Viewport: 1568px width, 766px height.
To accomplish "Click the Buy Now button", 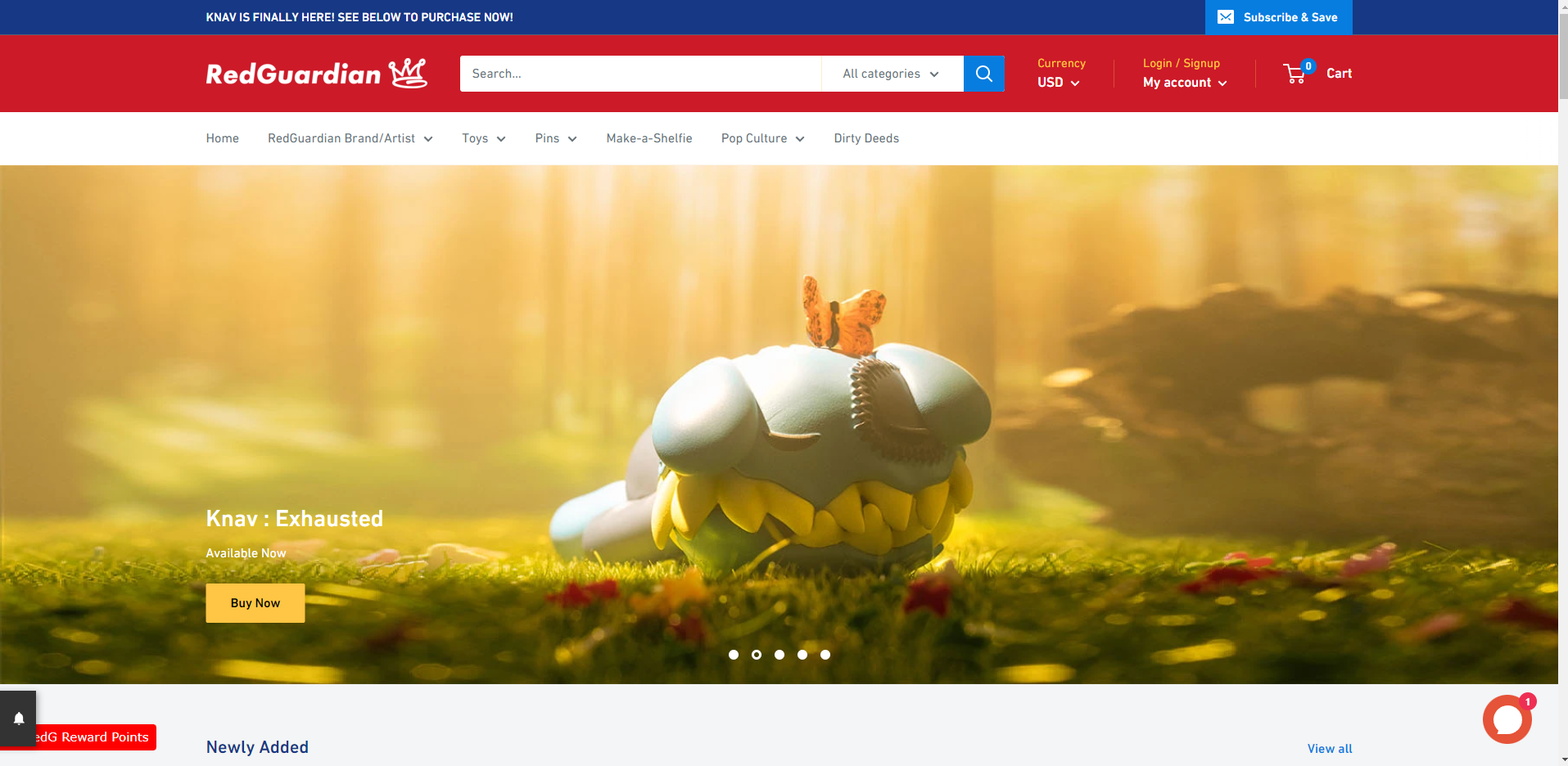I will pyautogui.click(x=255, y=603).
